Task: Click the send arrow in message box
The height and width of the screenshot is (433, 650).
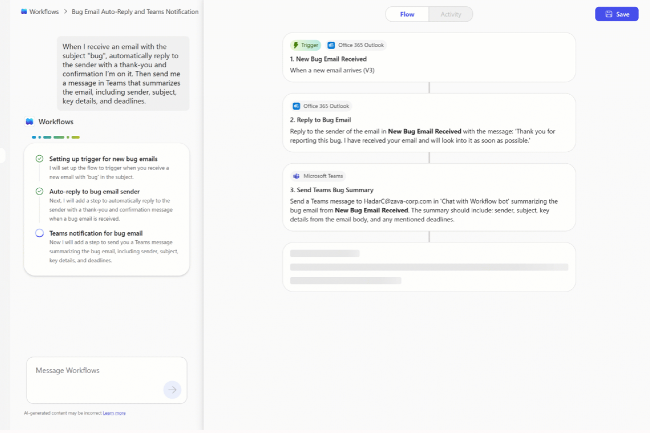Action: [x=172, y=390]
